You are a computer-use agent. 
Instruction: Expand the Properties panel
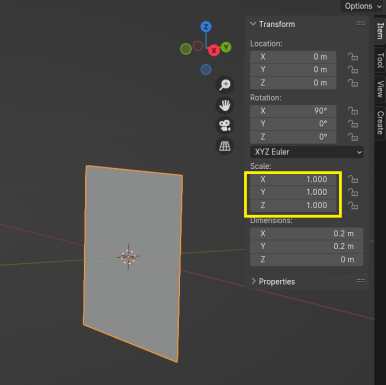[253, 281]
